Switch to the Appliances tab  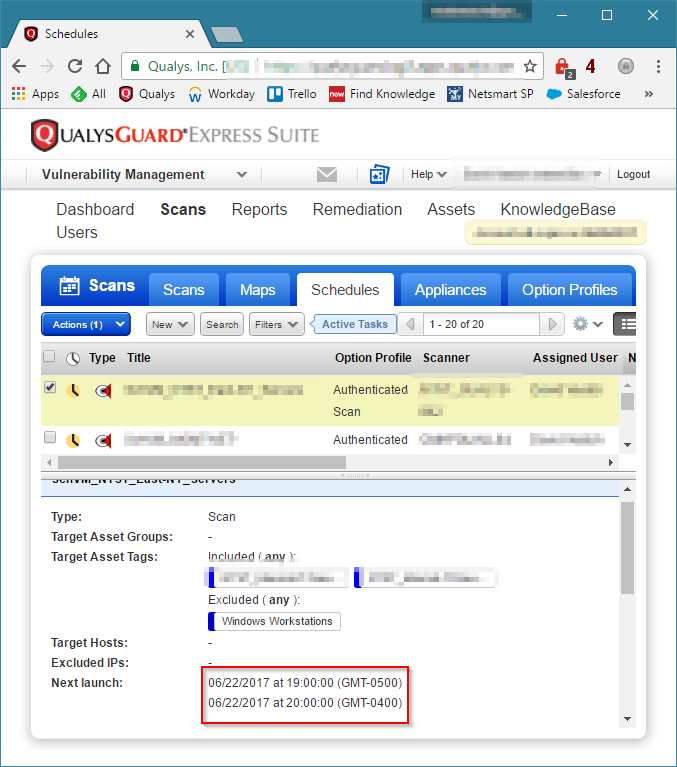450,290
